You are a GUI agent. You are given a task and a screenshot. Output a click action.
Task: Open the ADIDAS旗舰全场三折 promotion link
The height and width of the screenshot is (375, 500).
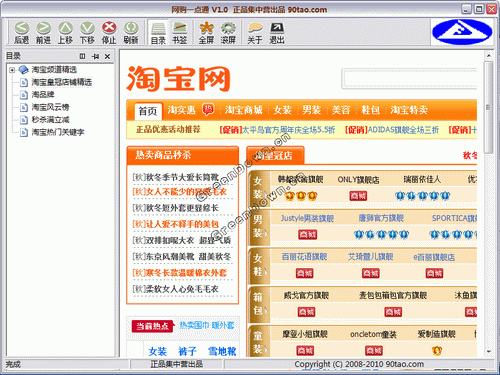392,130
